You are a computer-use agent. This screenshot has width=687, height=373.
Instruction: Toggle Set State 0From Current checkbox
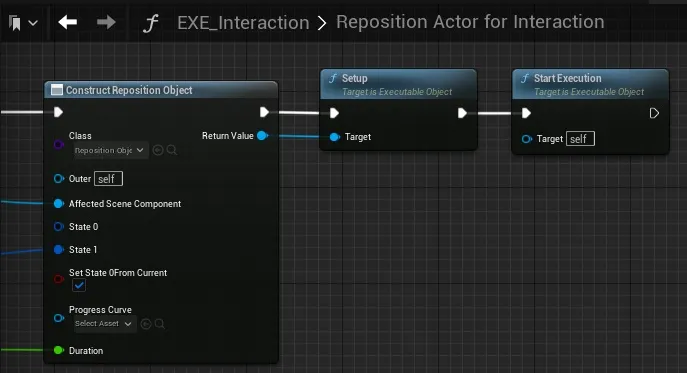pyautogui.click(x=79, y=286)
